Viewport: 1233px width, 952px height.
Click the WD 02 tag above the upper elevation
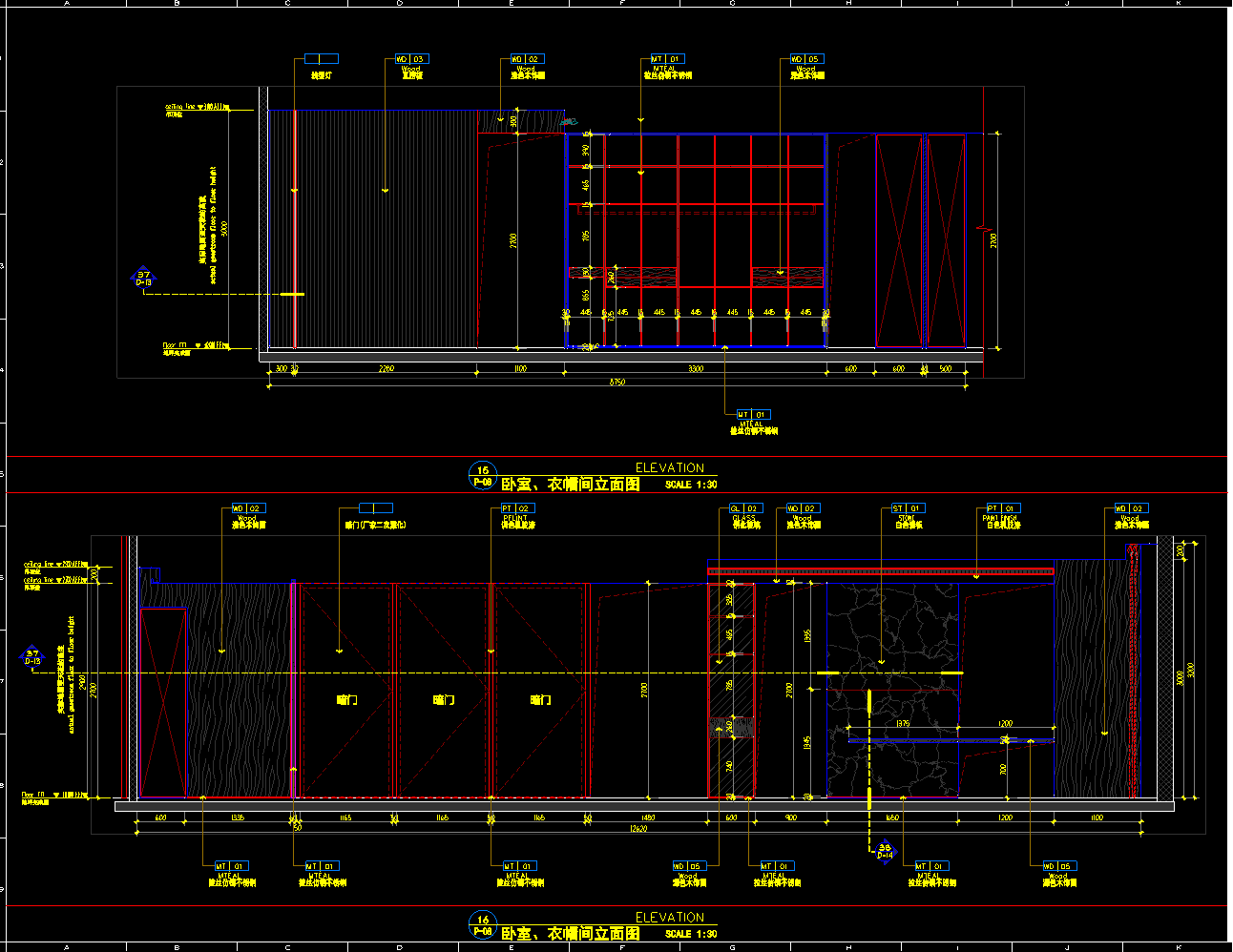click(526, 59)
